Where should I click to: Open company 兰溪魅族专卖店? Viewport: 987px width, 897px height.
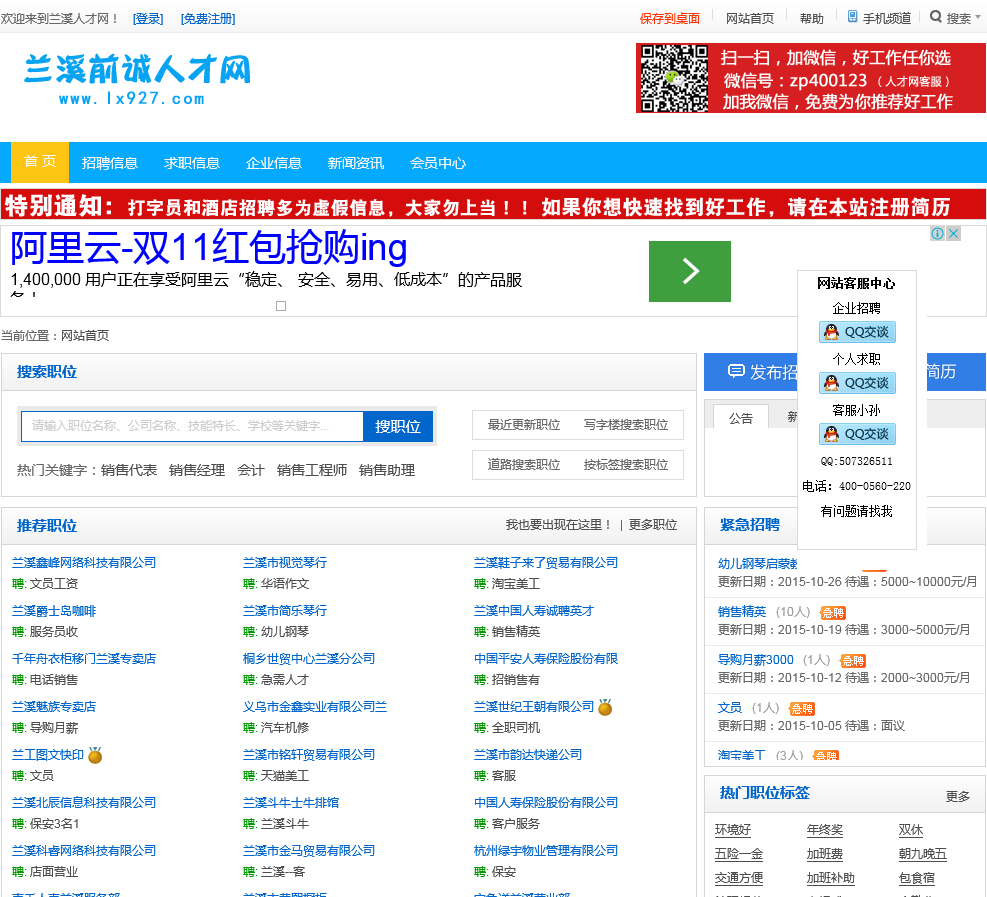(x=54, y=706)
